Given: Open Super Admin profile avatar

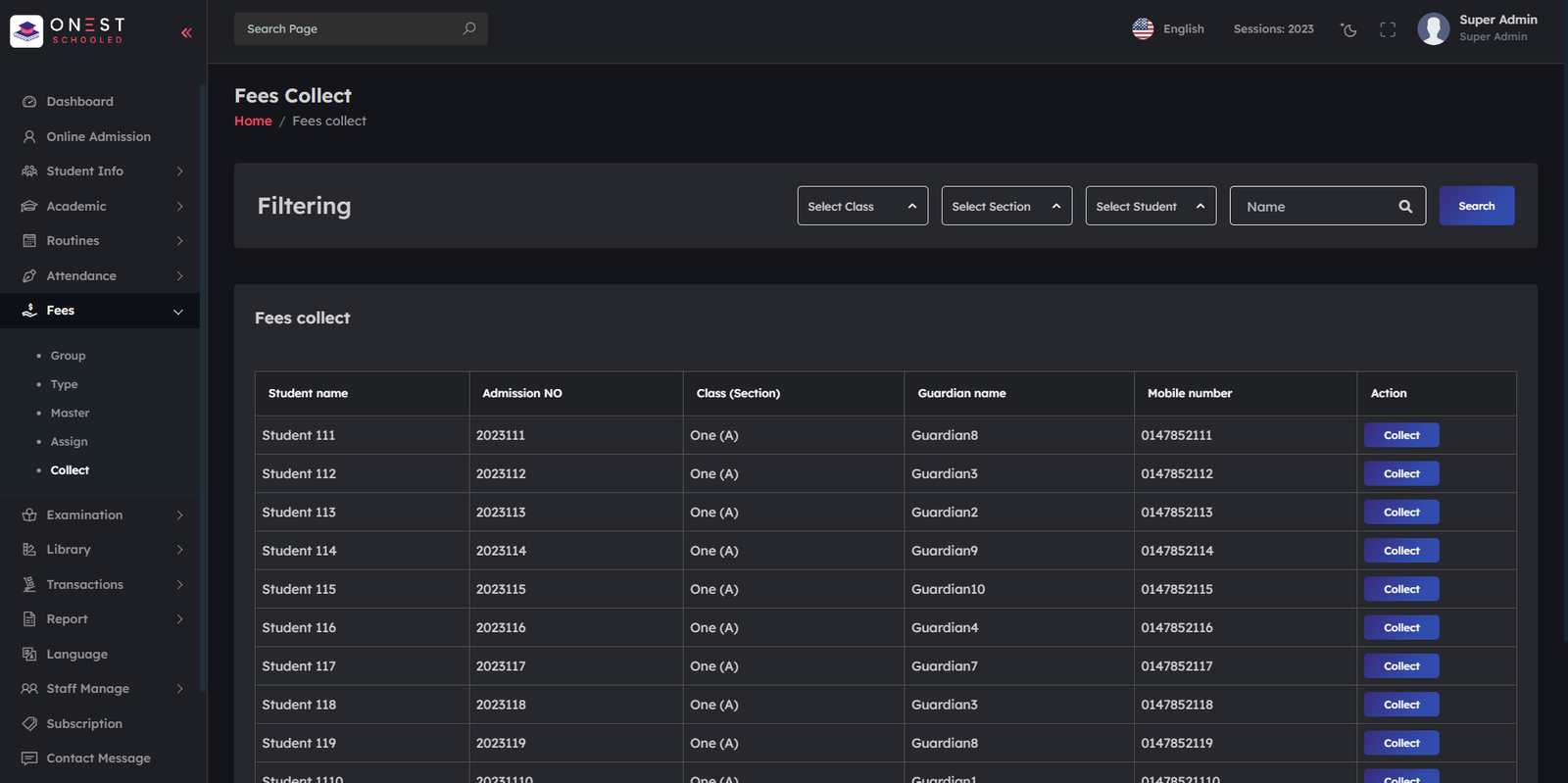Looking at the screenshot, I should click(1433, 28).
